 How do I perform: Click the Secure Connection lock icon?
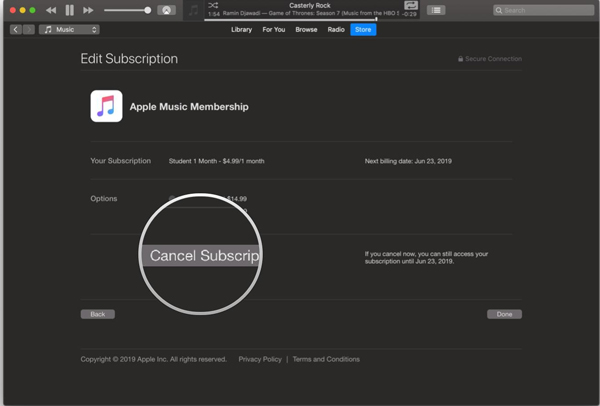(461, 59)
